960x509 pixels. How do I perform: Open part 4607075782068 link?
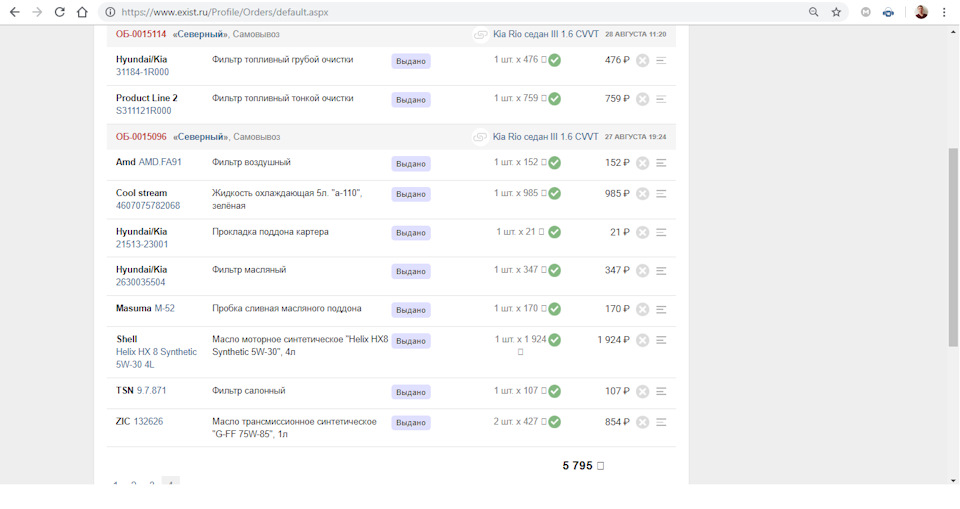coord(148,206)
